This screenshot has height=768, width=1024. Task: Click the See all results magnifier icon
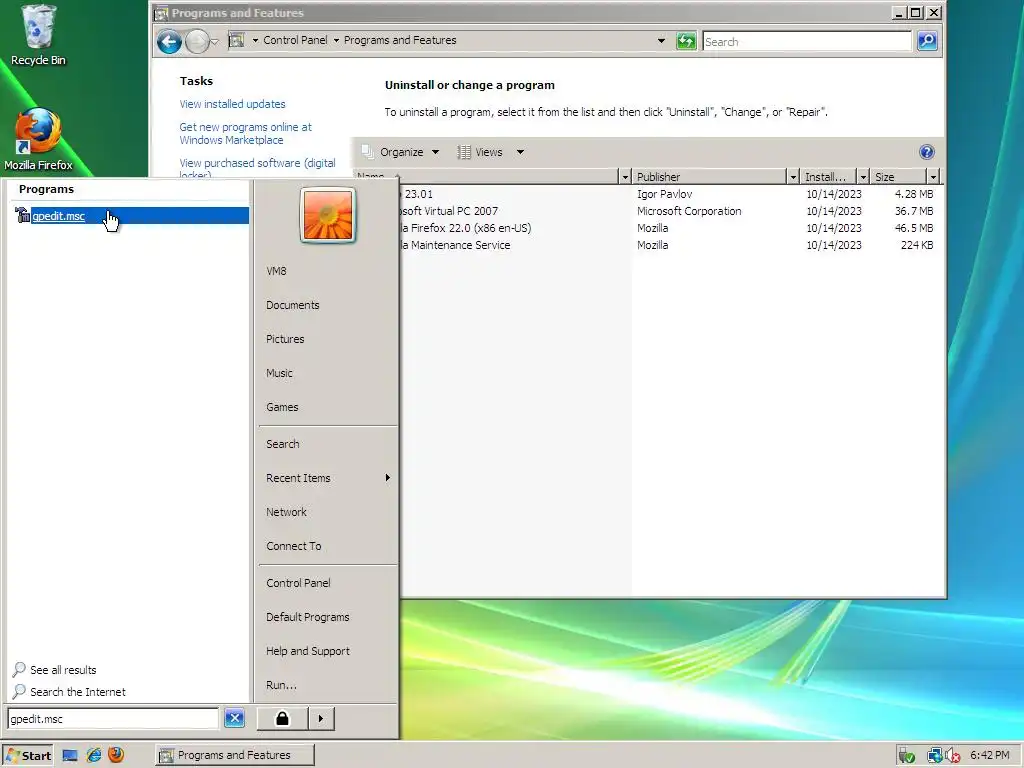tap(19, 669)
